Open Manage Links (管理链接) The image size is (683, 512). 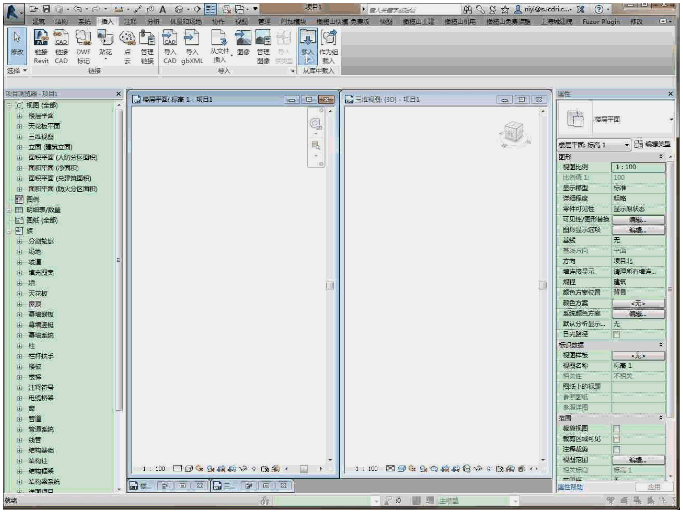[x=147, y=47]
